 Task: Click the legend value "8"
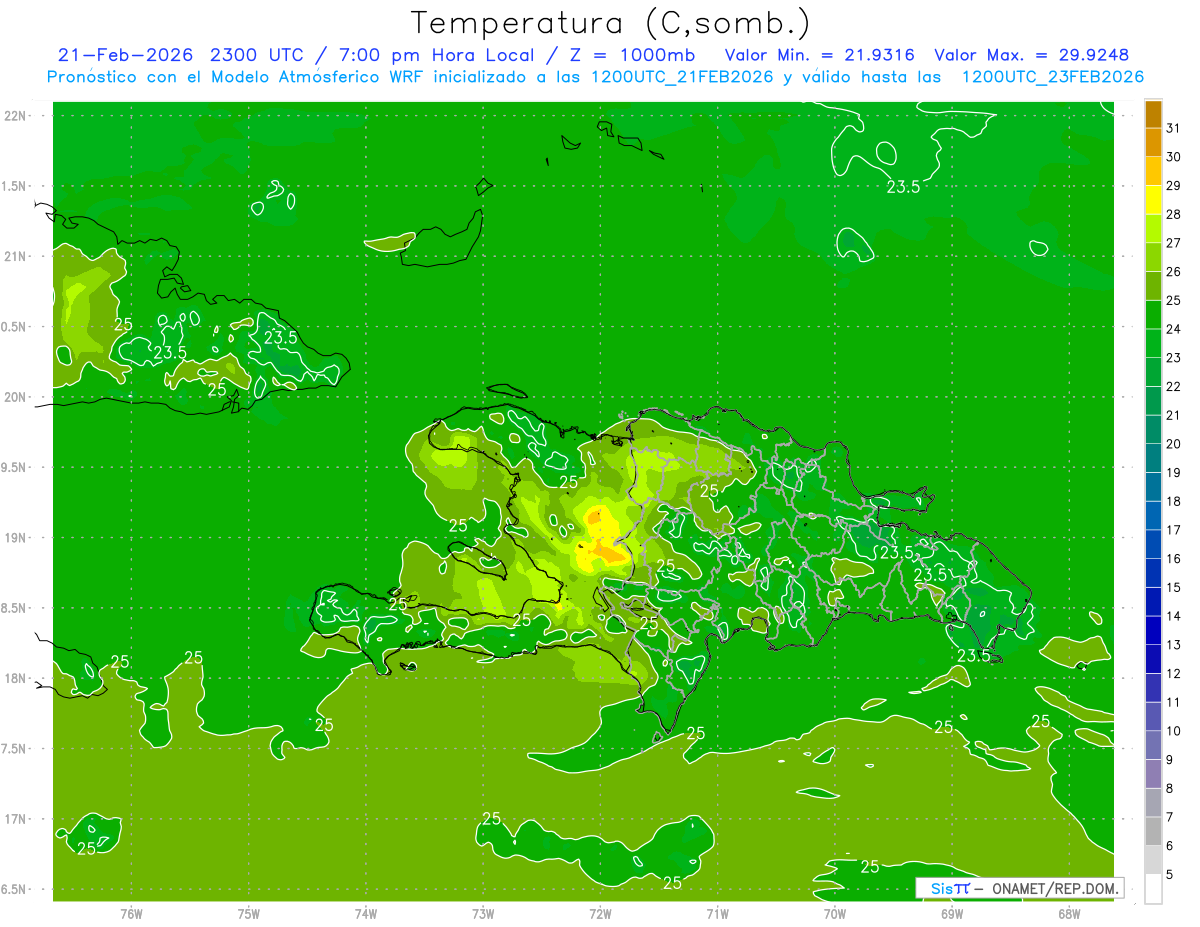click(1170, 789)
